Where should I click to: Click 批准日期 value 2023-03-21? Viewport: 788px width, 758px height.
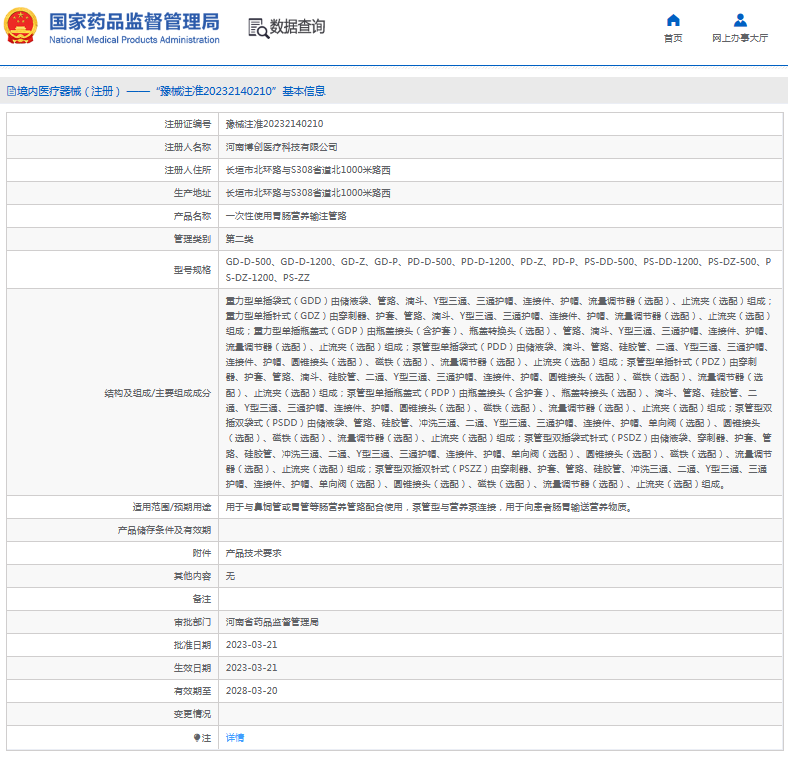pyautogui.click(x=251, y=645)
